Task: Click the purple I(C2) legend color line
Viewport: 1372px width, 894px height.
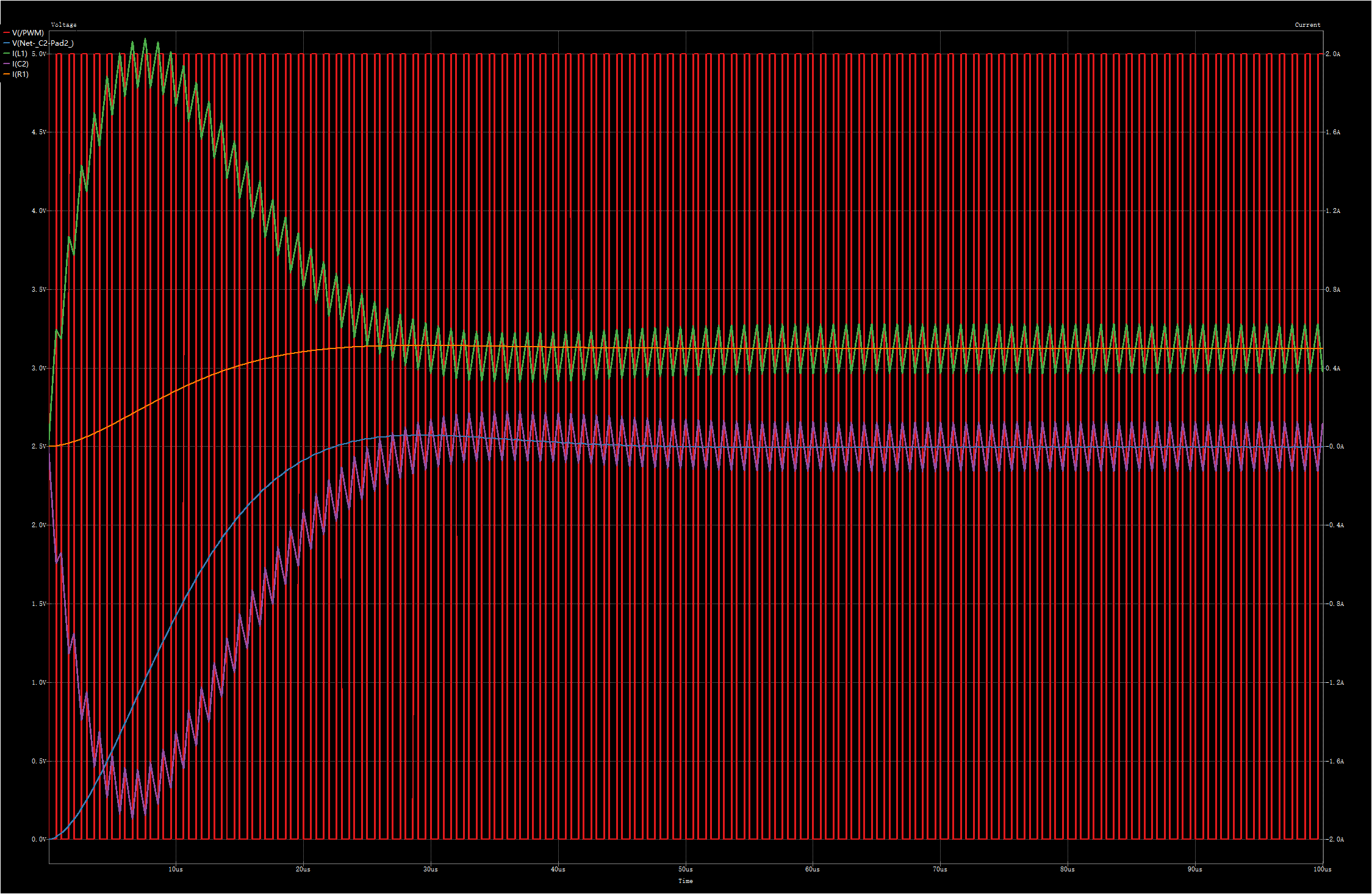Action: pos(6,64)
